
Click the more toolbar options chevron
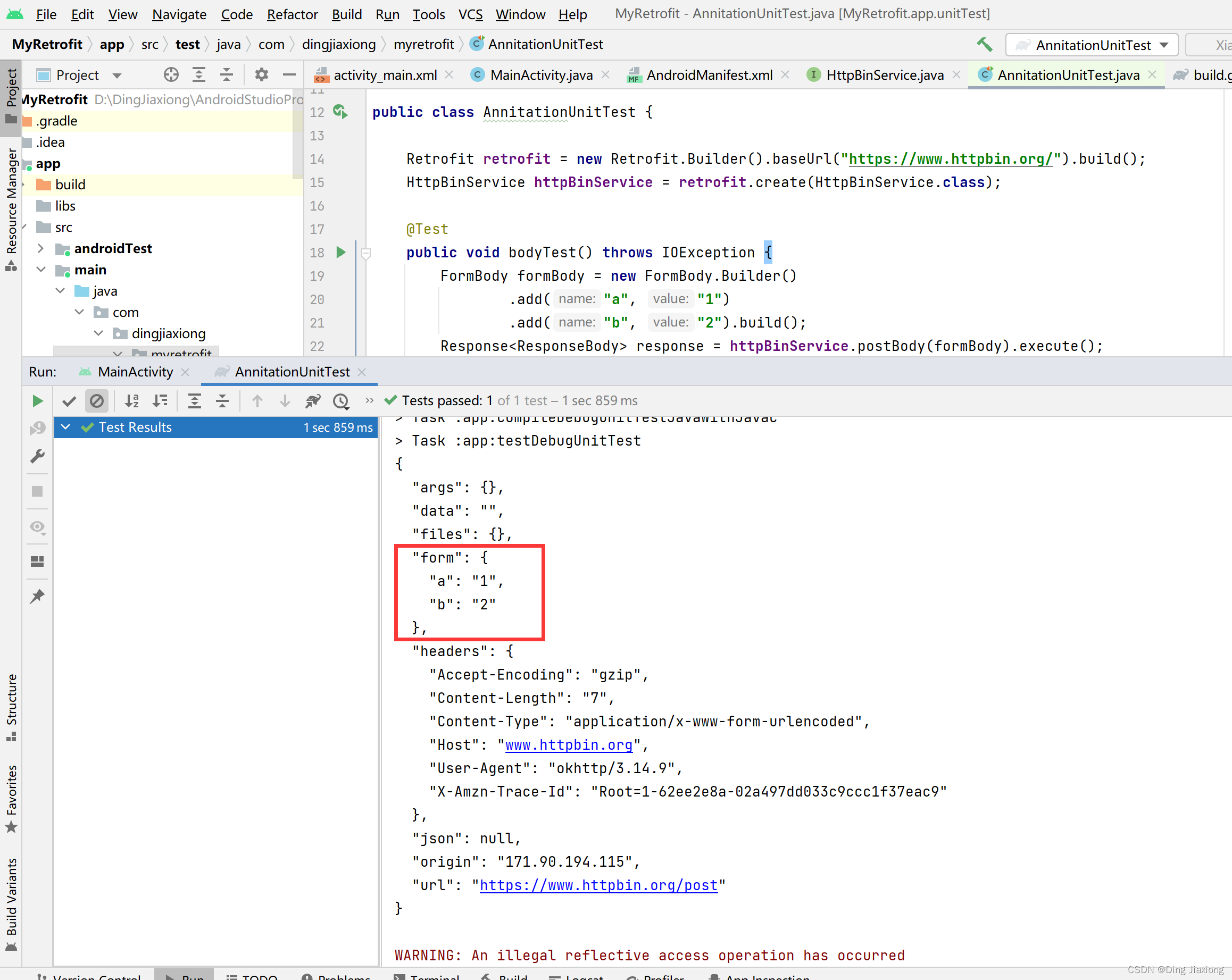point(369,400)
